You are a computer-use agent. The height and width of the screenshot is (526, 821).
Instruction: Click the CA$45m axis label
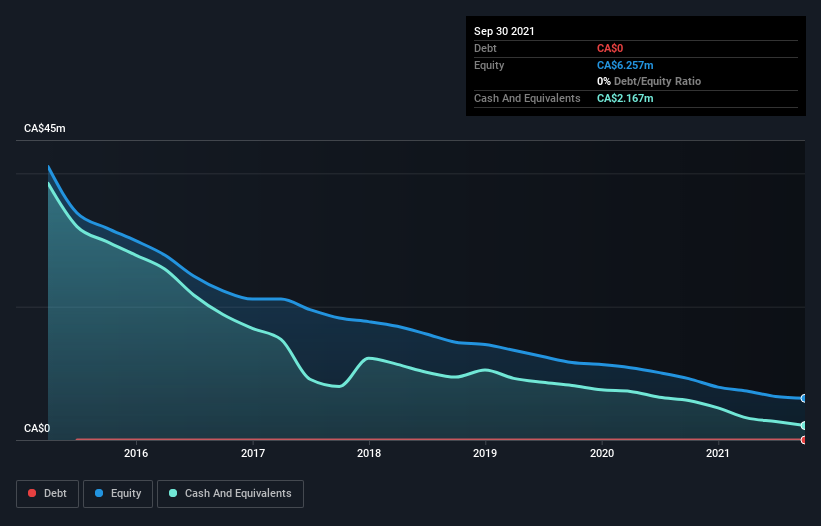tap(45, 128)
